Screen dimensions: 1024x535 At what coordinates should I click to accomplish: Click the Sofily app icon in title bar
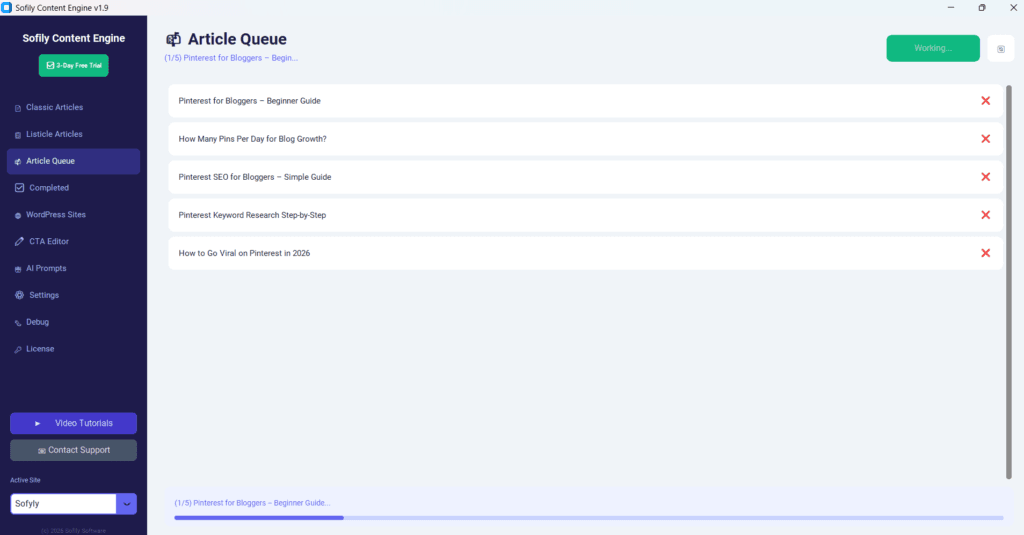(x=7, y=8)
